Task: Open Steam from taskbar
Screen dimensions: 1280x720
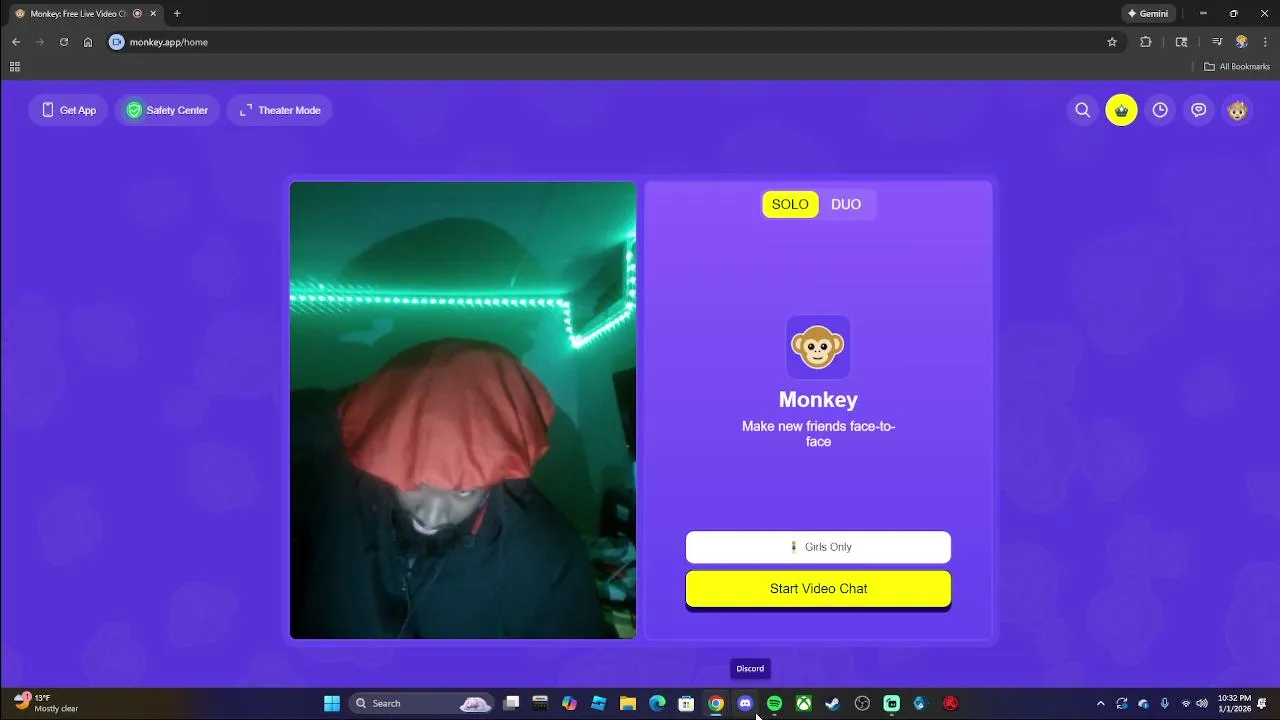Action: [832, 703]
